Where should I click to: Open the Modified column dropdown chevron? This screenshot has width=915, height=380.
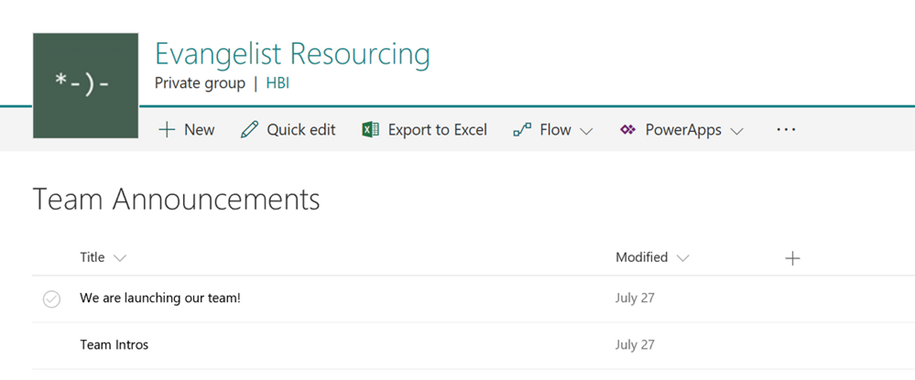click(682, 258)
